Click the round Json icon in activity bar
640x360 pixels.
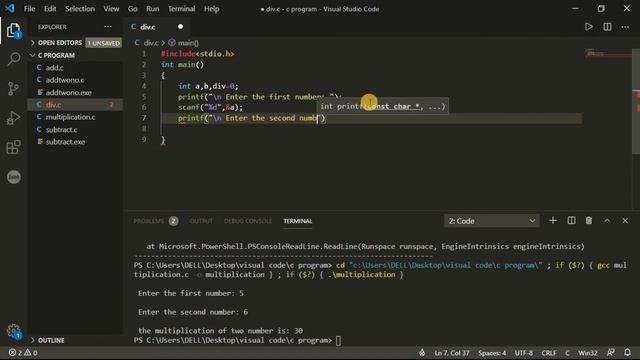(x=13, y=177)
